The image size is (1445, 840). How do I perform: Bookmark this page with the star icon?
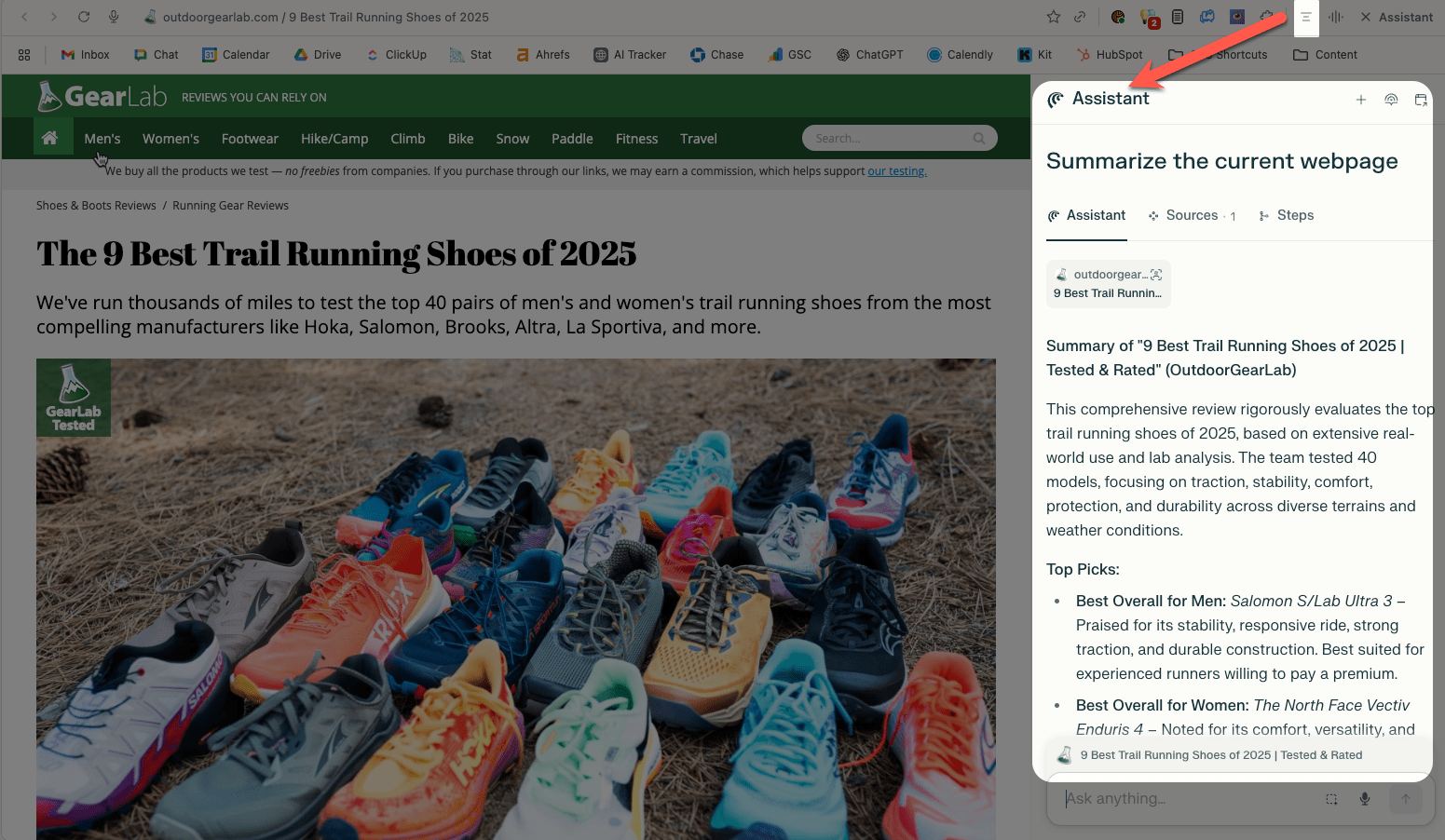[1054, 17]
